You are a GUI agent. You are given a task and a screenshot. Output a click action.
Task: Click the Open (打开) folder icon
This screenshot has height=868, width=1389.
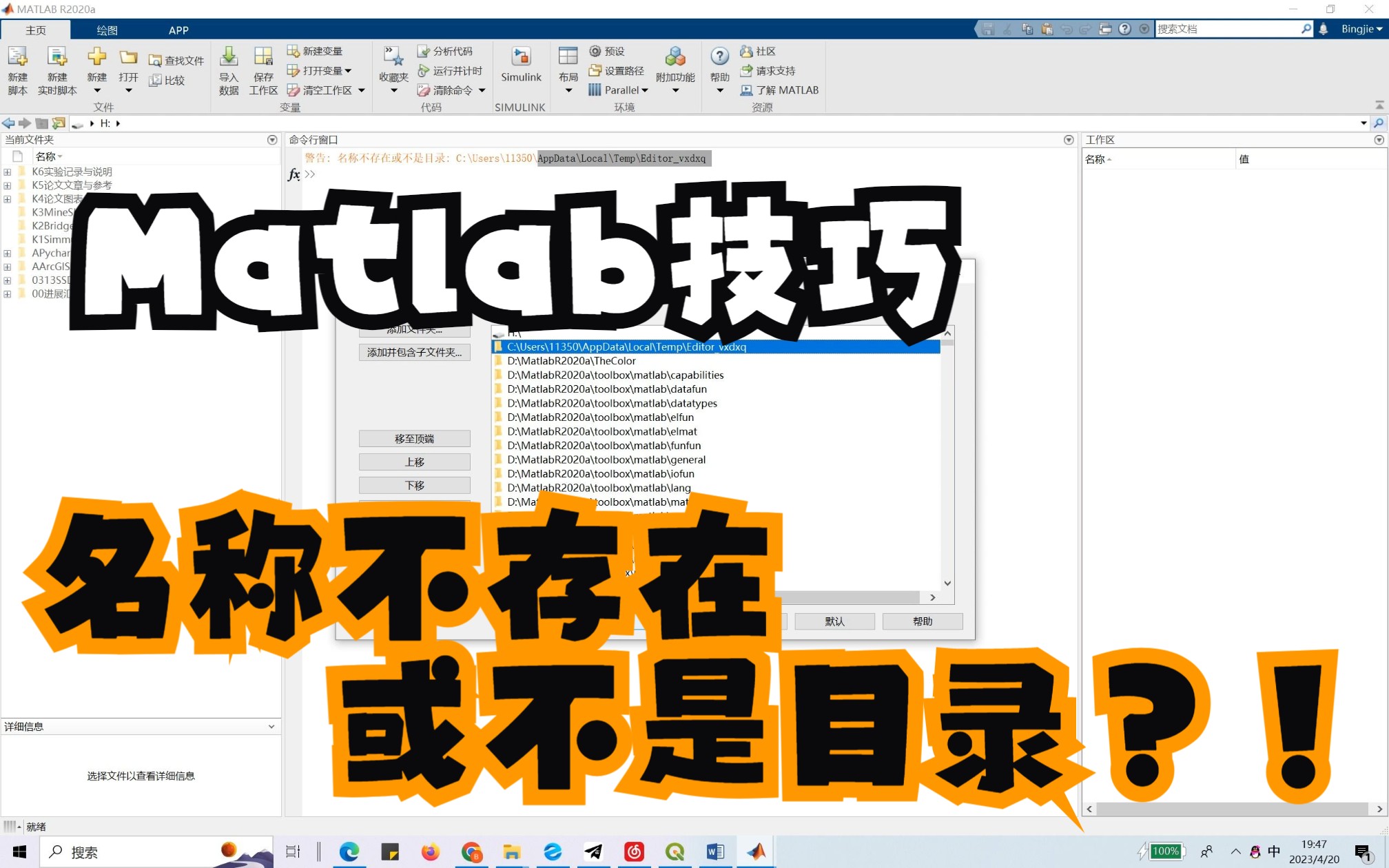128,57
